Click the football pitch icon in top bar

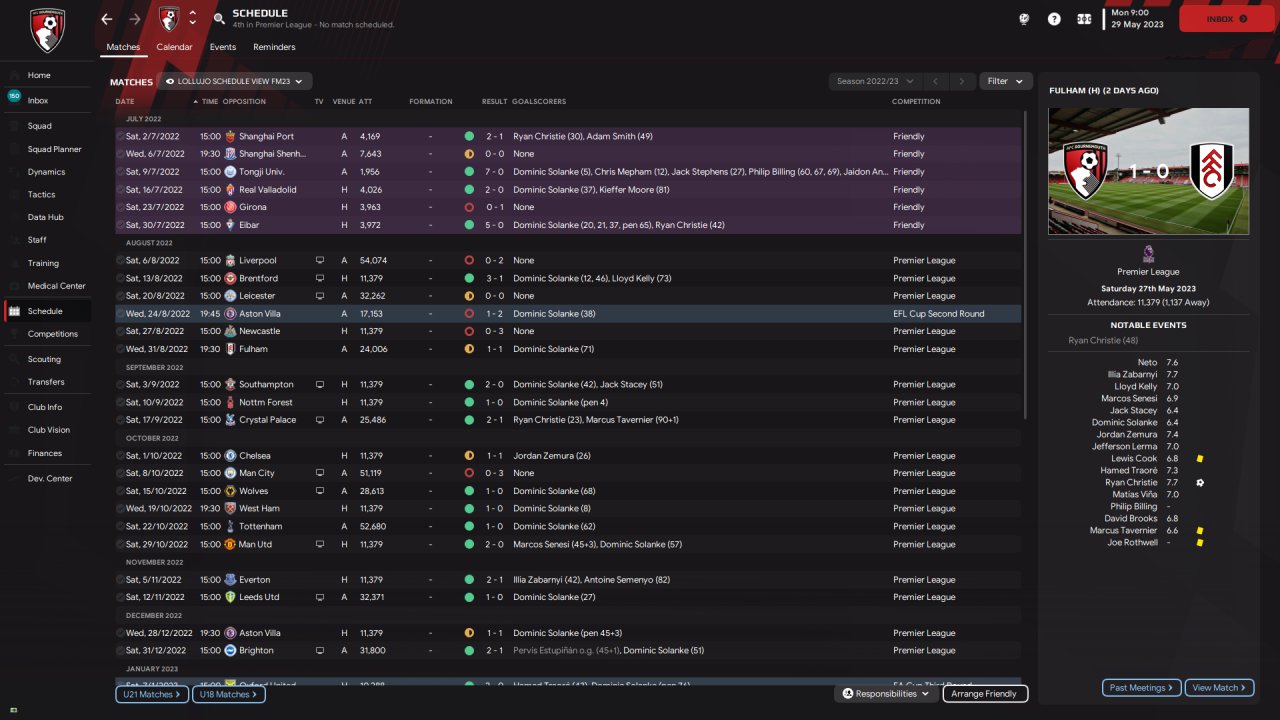tap(1084, 19)
